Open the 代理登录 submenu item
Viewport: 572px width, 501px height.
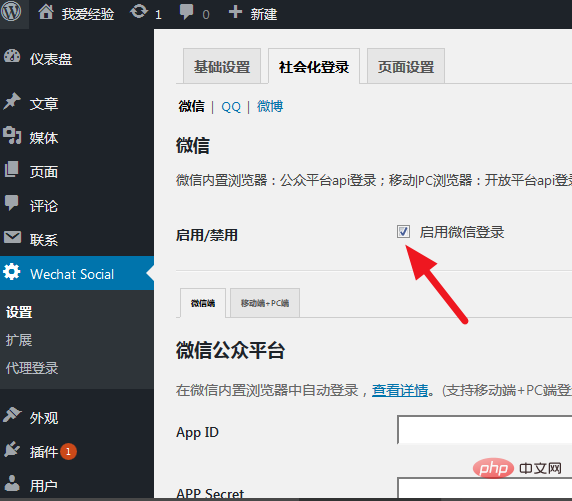(x=32, y=368)
